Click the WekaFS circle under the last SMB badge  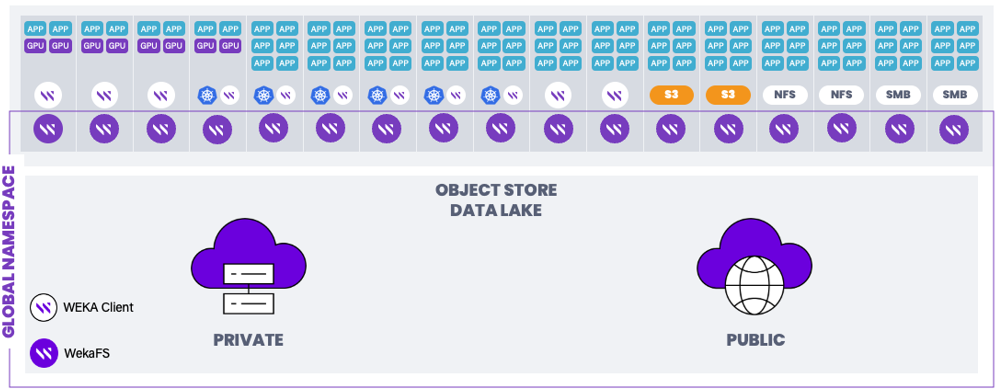click(954, 129)
